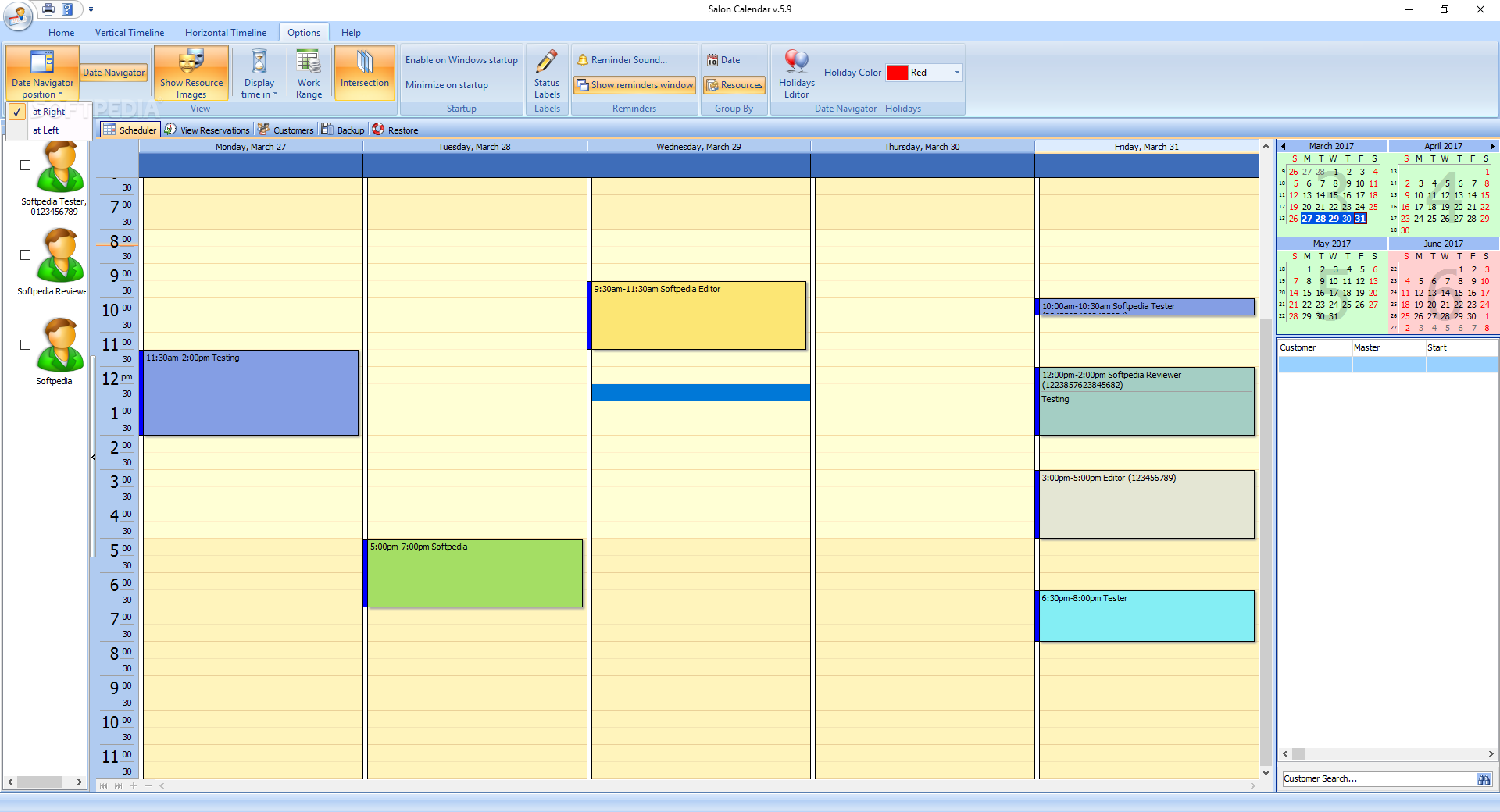Select the 6:30pm-8:00pm Tester appointment
This screenshot has height=812, width=1500.
pos(1145,616)
